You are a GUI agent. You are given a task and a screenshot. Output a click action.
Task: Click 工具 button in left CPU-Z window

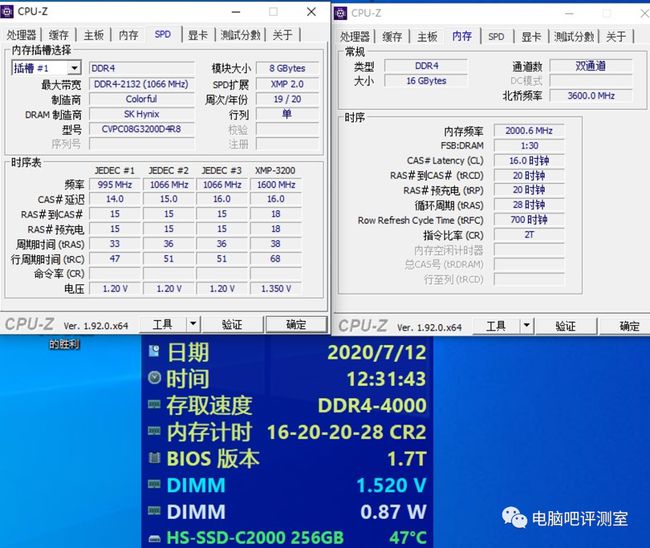(162, 324)
